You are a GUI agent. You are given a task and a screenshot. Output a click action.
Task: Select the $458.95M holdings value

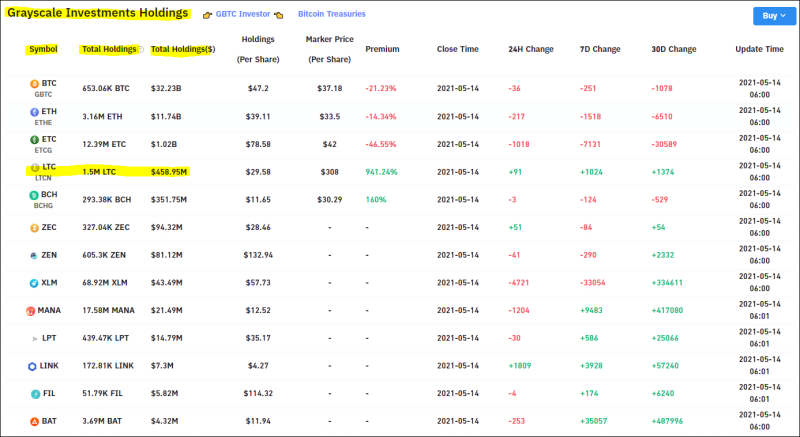[x=169, y=172]
